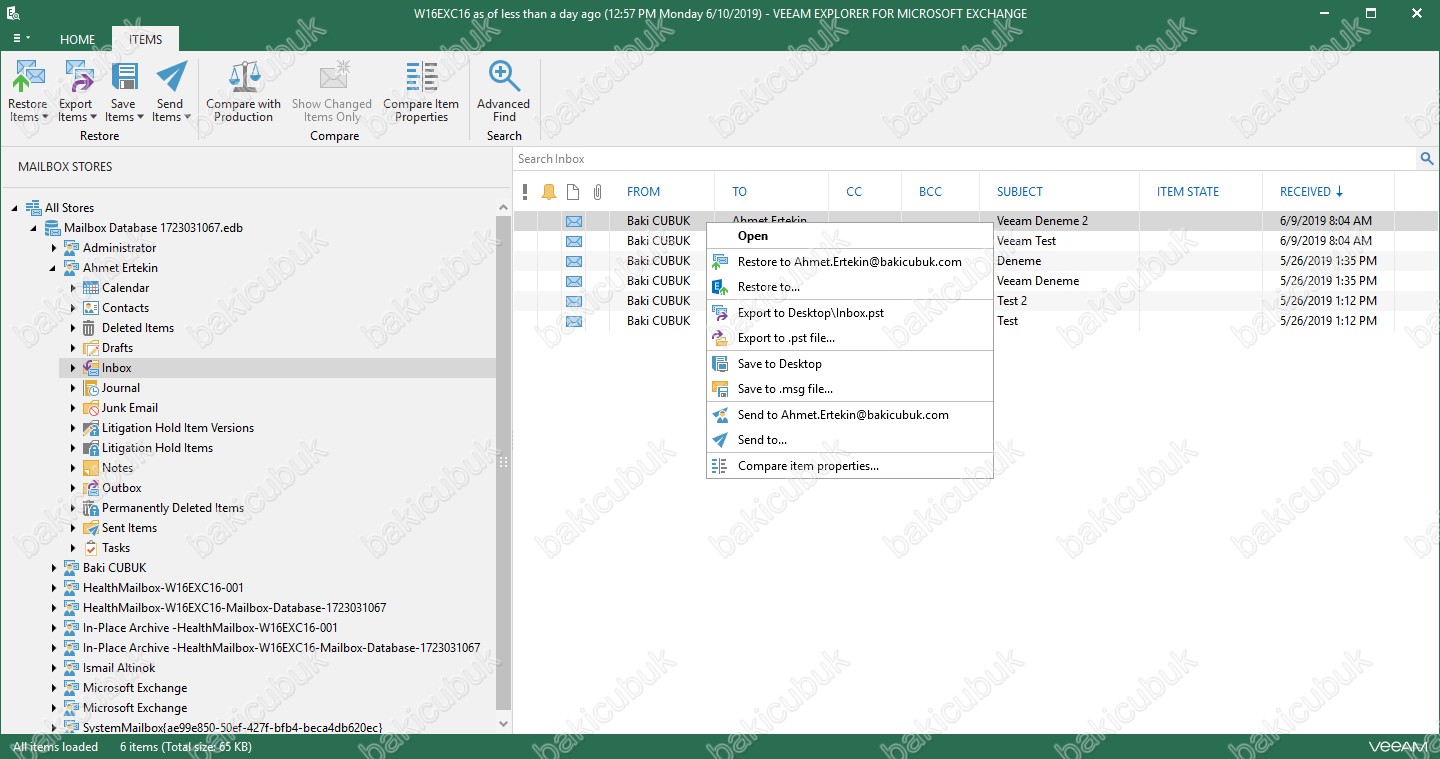Select the Journal folder in tree
The height and width of the screenshot is (759, 1440).
[x=120, y=388]
